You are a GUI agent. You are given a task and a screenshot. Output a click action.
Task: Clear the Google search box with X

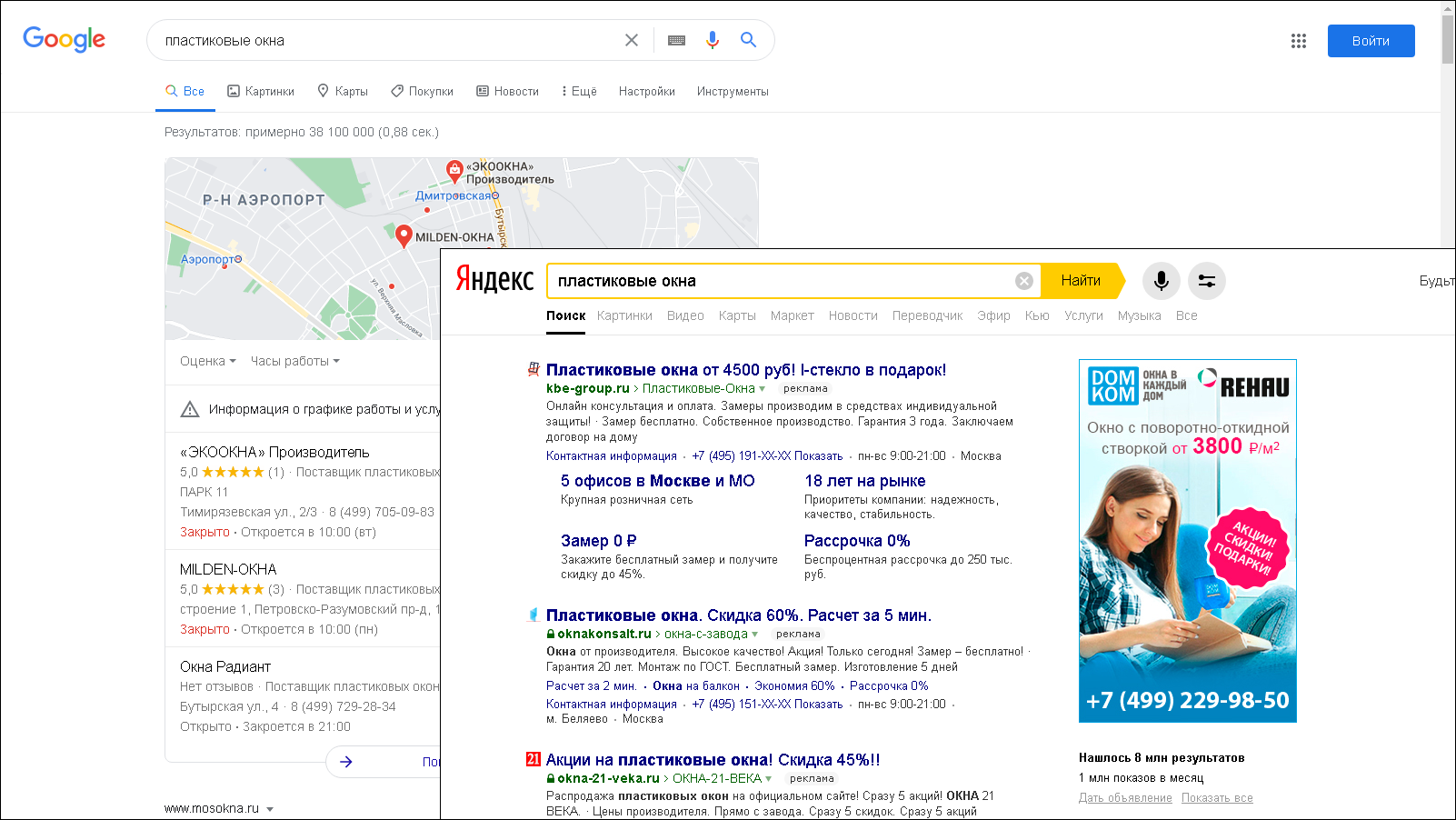coord(632,40)
